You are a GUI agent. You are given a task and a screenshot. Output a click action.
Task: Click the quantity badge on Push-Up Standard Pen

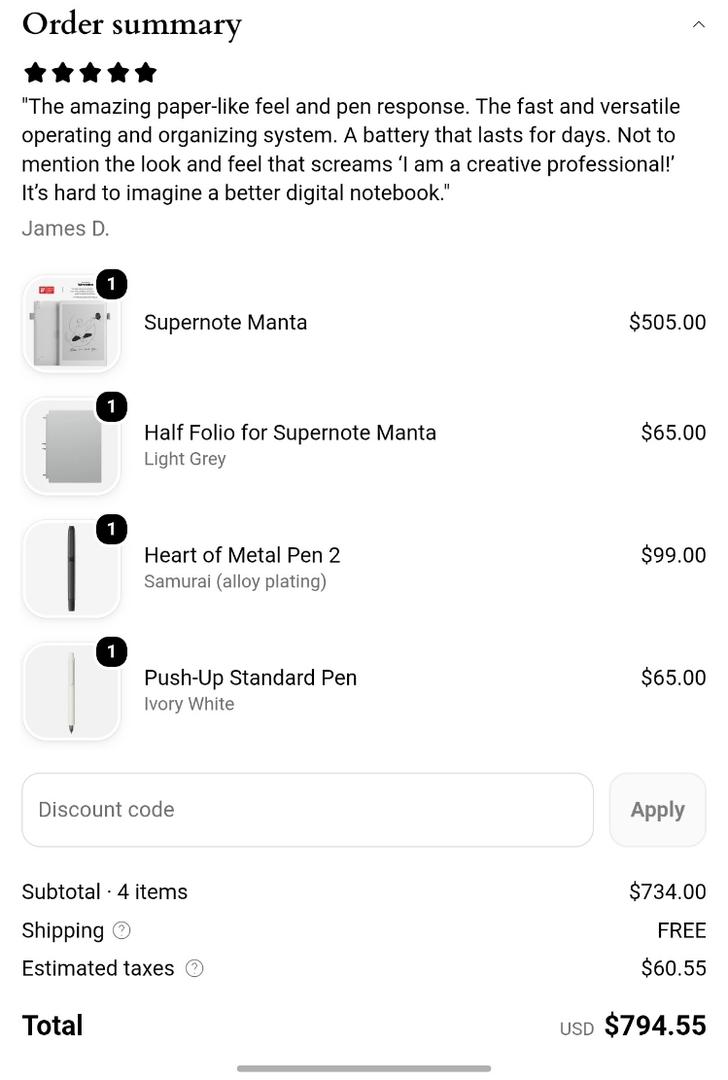click(x=112, y=652)
